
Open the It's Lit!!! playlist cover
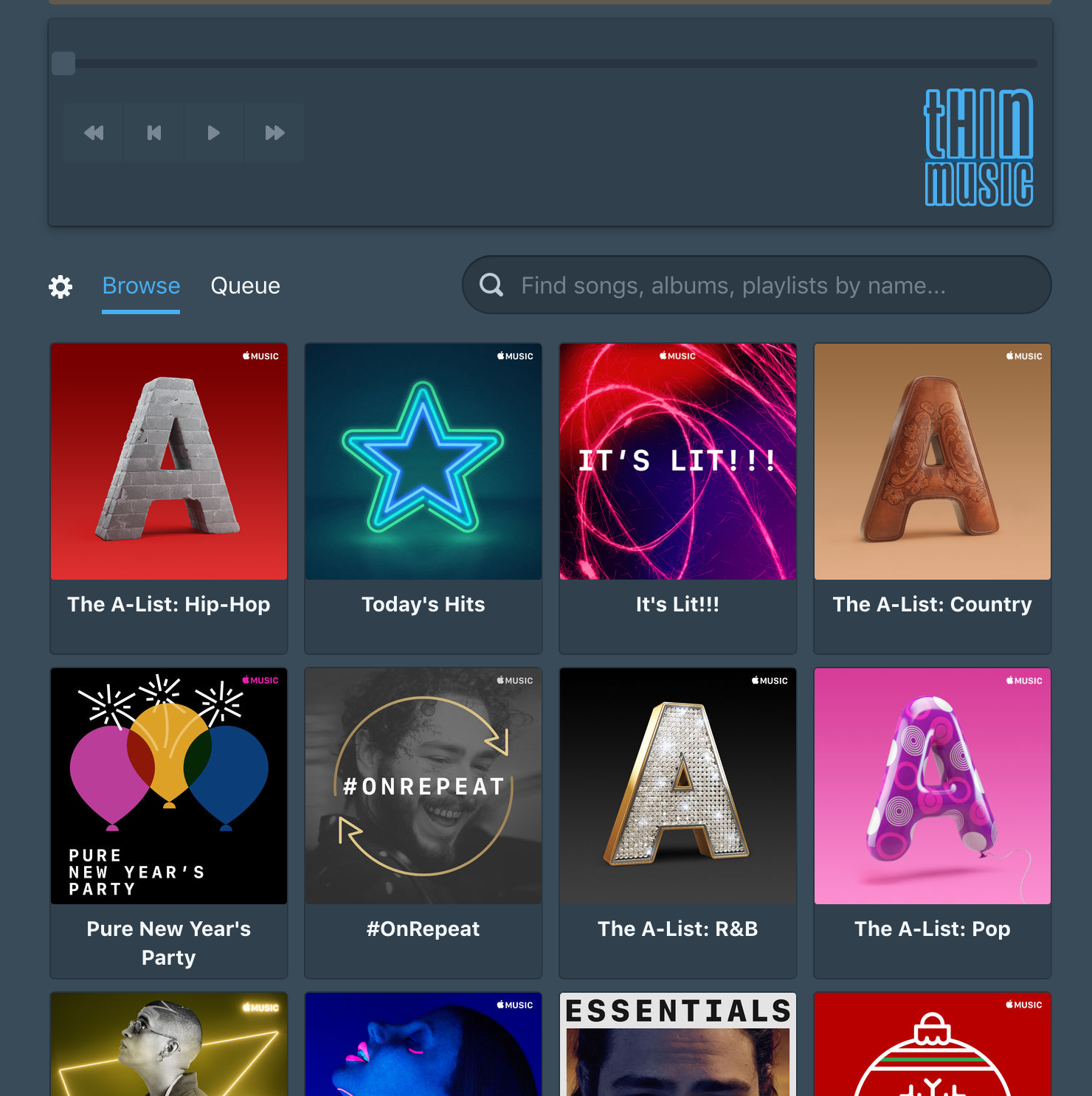click(678, 462)
